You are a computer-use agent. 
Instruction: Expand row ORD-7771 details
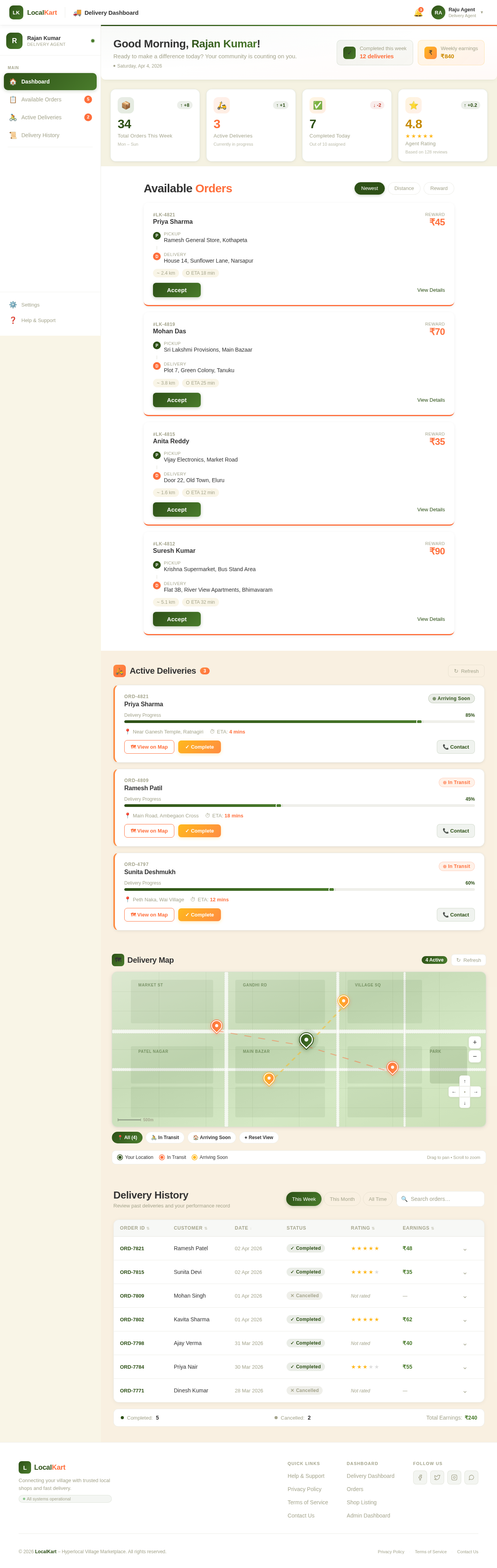pyautogui.click(x=465, y=1391)
